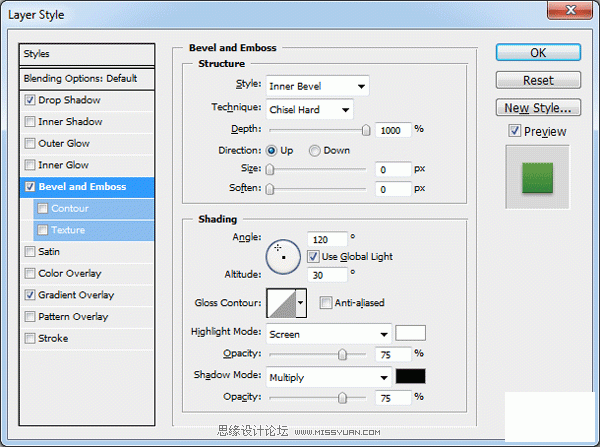
Task: Select Blending Options: Default
Action: tap(87, 79)
